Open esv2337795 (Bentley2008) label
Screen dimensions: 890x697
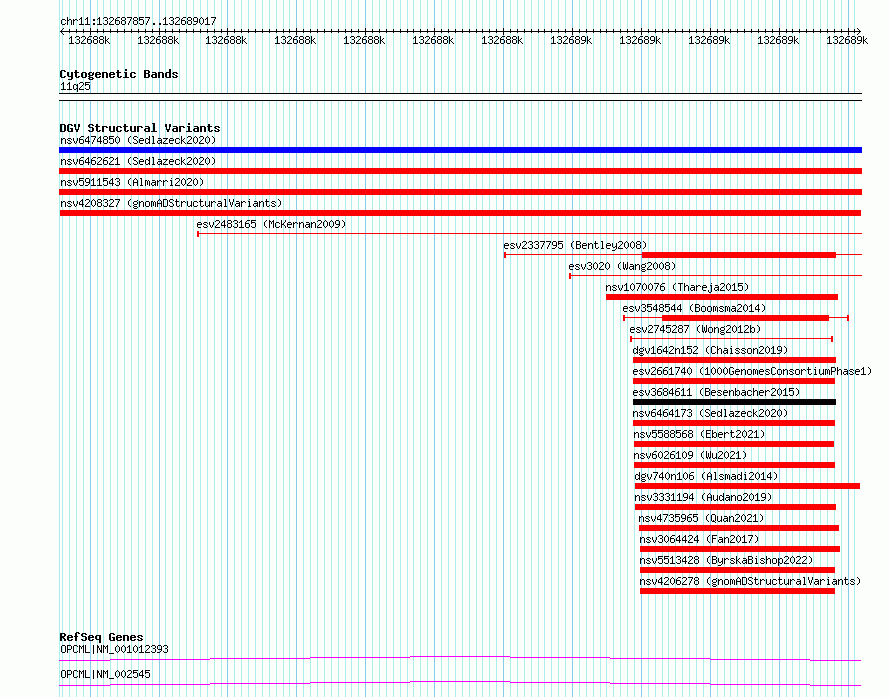575,245
